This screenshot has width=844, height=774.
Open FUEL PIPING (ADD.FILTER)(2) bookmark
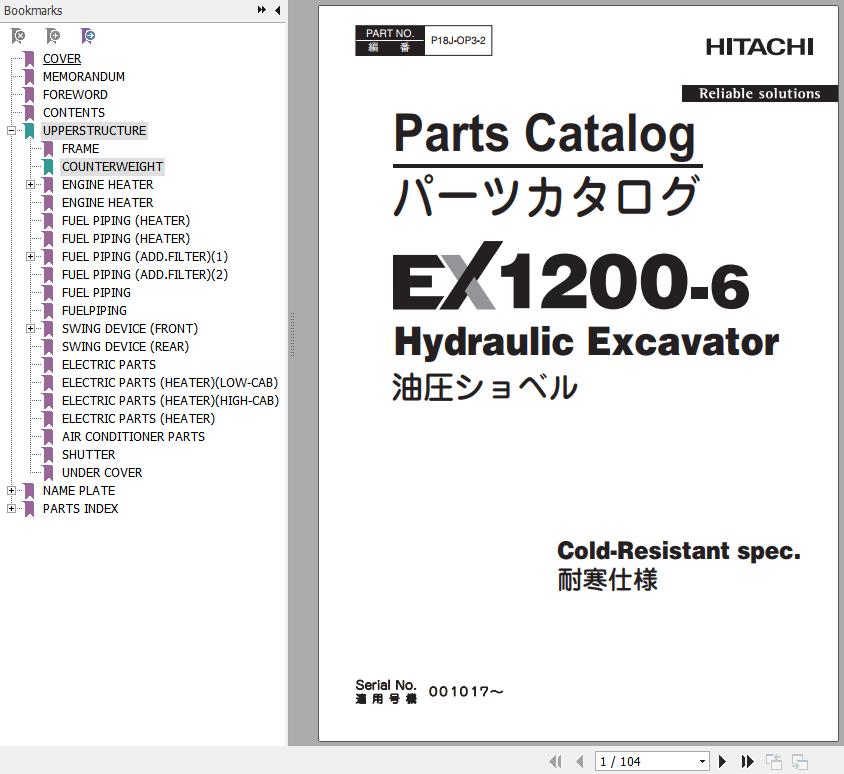144,275
